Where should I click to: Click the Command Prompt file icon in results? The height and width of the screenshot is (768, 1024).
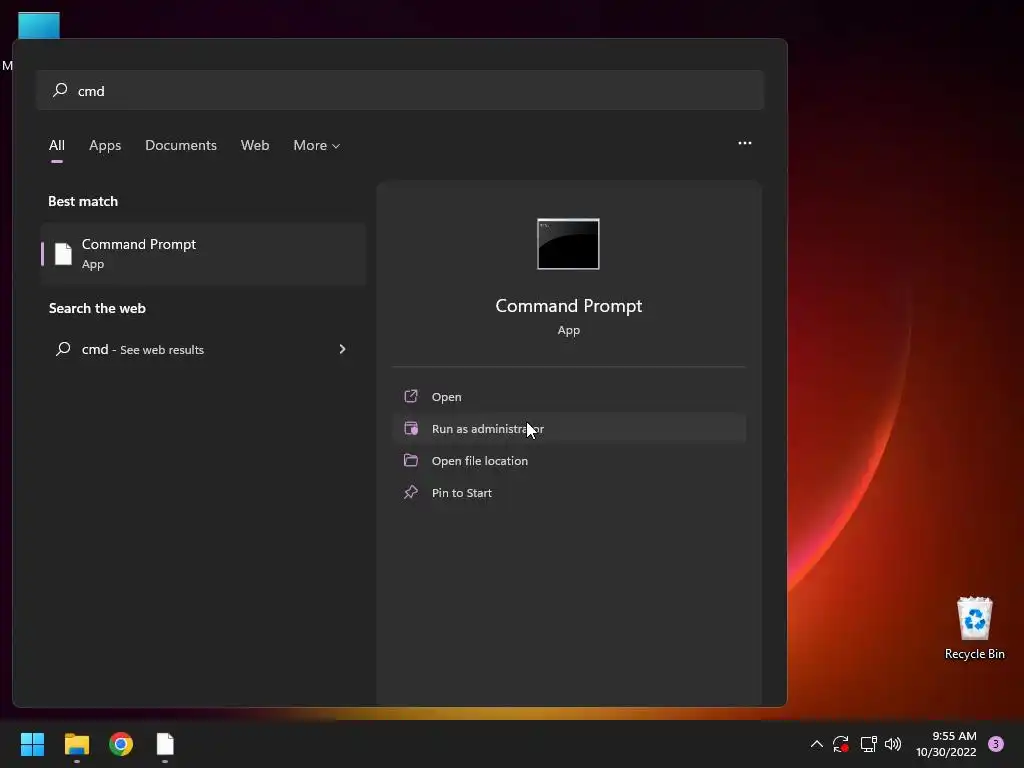pyautogui.click(x=63, y=253)
